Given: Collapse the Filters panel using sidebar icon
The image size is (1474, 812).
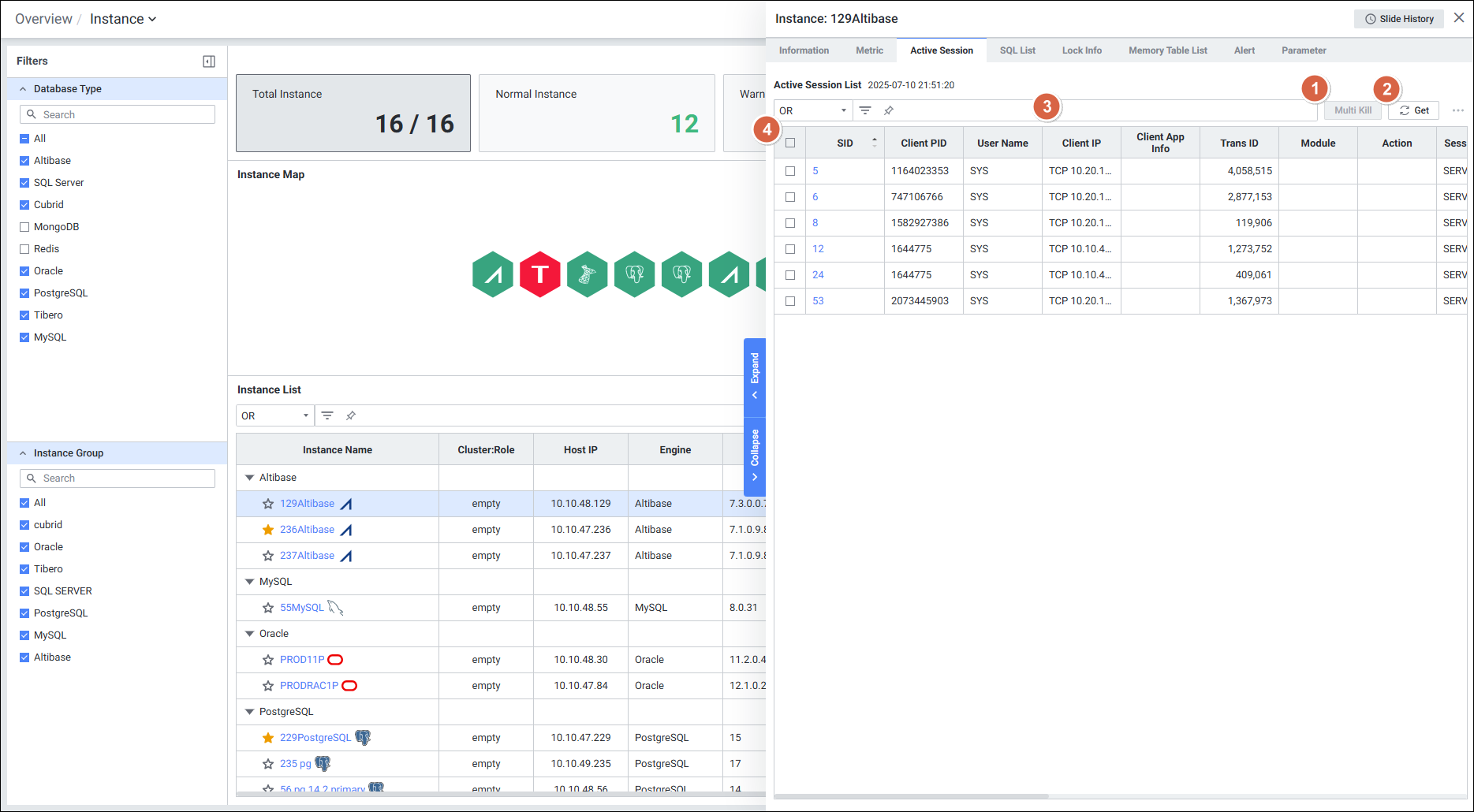Looking at the screenshot, I should (x=209, y=61).
